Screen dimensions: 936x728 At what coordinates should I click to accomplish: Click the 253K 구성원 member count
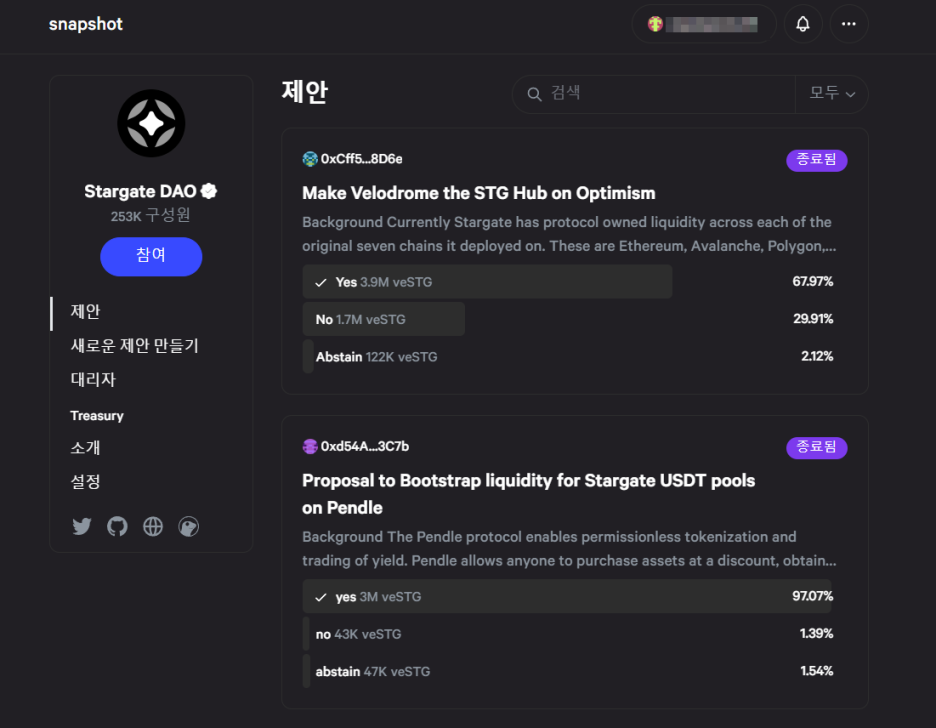tap(150, 215)
